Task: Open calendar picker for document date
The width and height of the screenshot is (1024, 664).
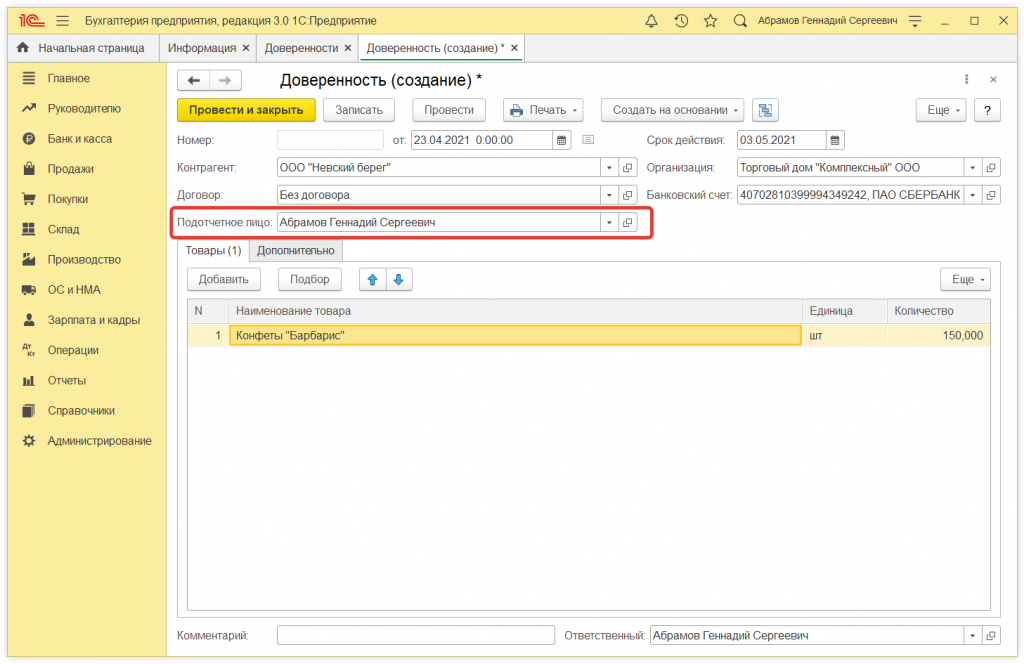Action: (562, 140)
